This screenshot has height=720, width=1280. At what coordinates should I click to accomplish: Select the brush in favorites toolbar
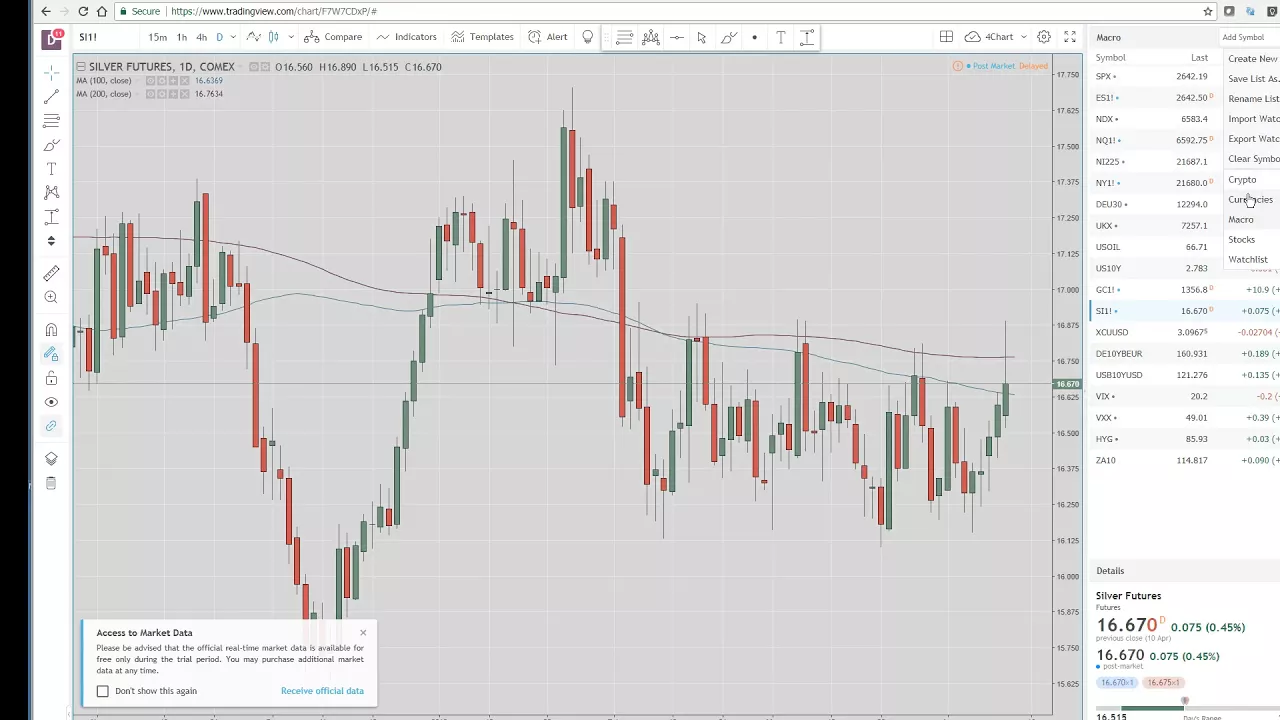coord(729,37)
